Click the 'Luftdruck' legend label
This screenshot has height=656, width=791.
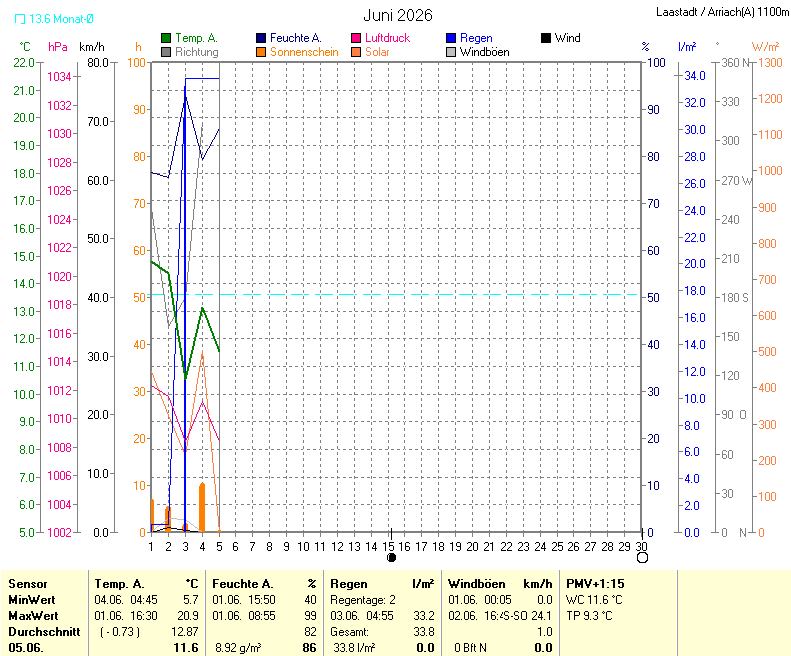click(x=387, y=38)
